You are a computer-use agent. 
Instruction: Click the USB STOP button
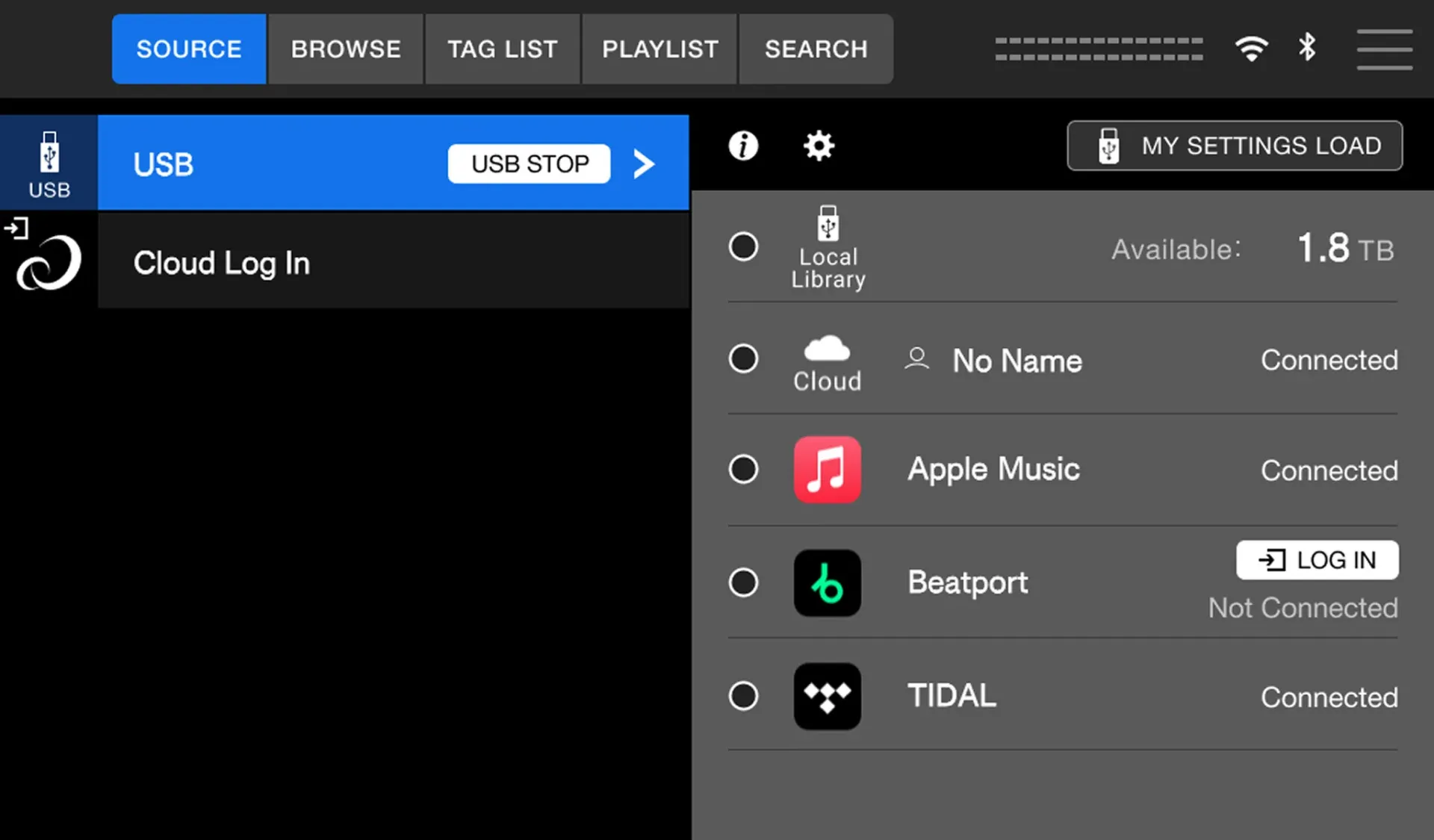[530, 164]
